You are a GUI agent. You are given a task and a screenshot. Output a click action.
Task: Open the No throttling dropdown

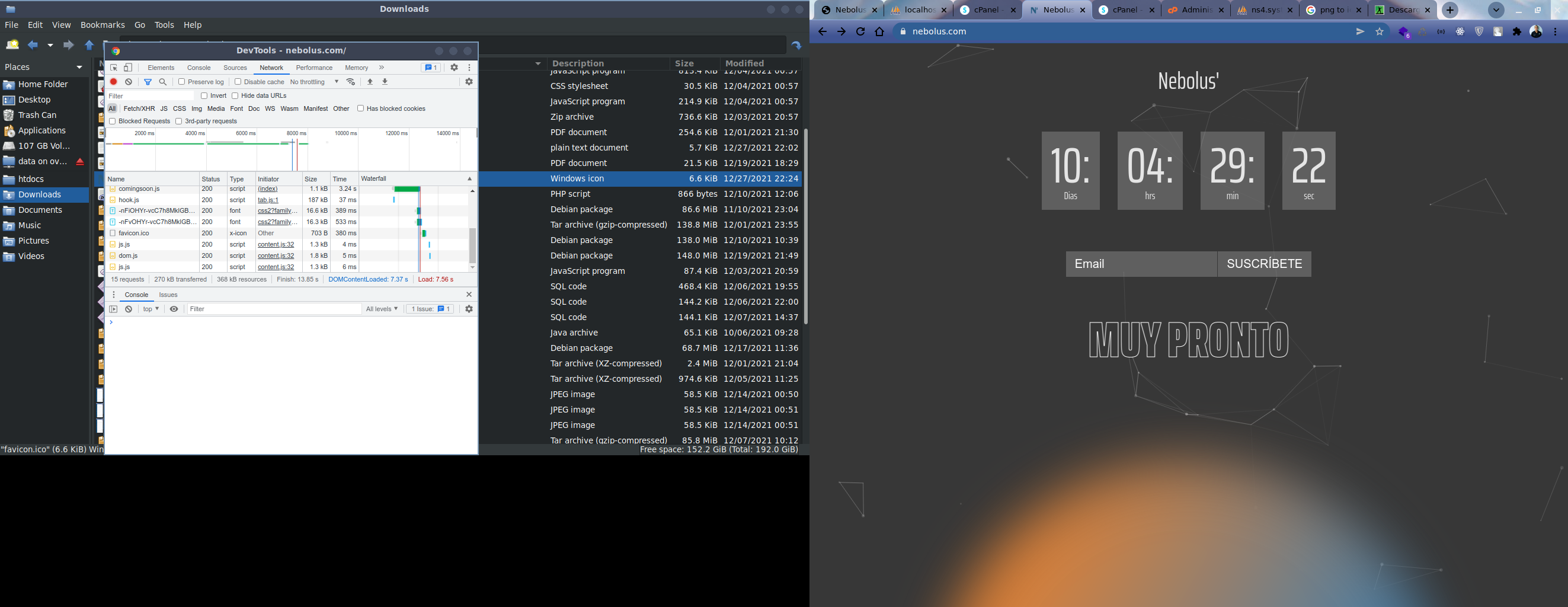pos(314,82)
